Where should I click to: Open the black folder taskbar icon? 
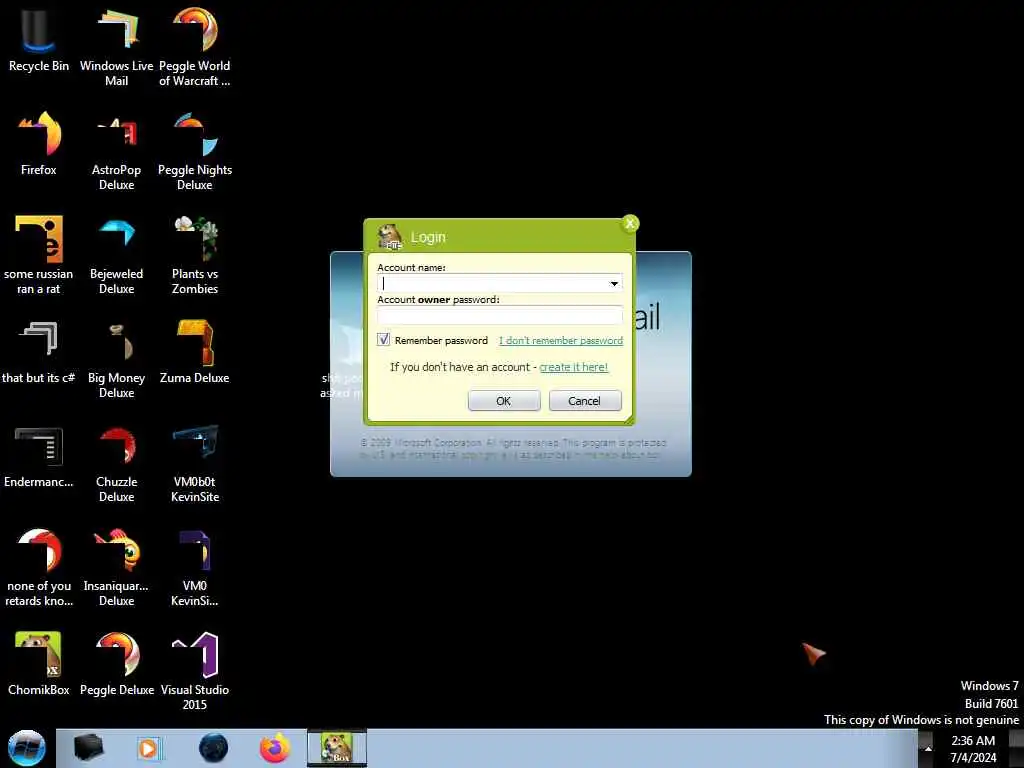(x=89, y=748)
